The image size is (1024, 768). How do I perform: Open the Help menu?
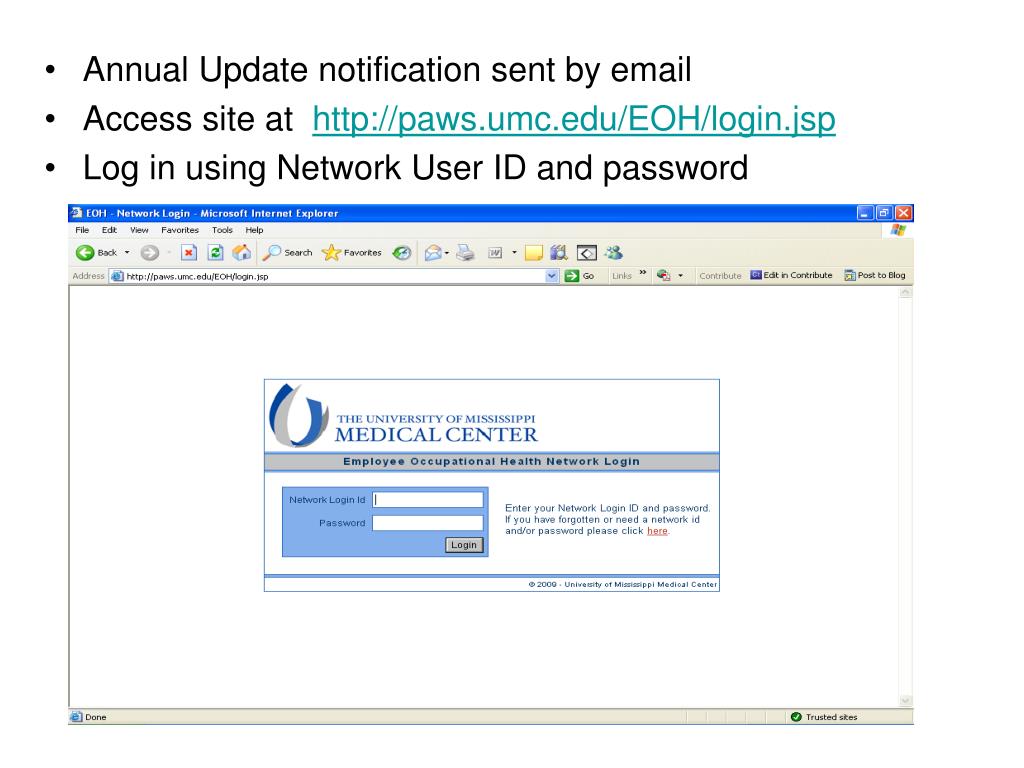pyautogui.click(x=254, y=231)
